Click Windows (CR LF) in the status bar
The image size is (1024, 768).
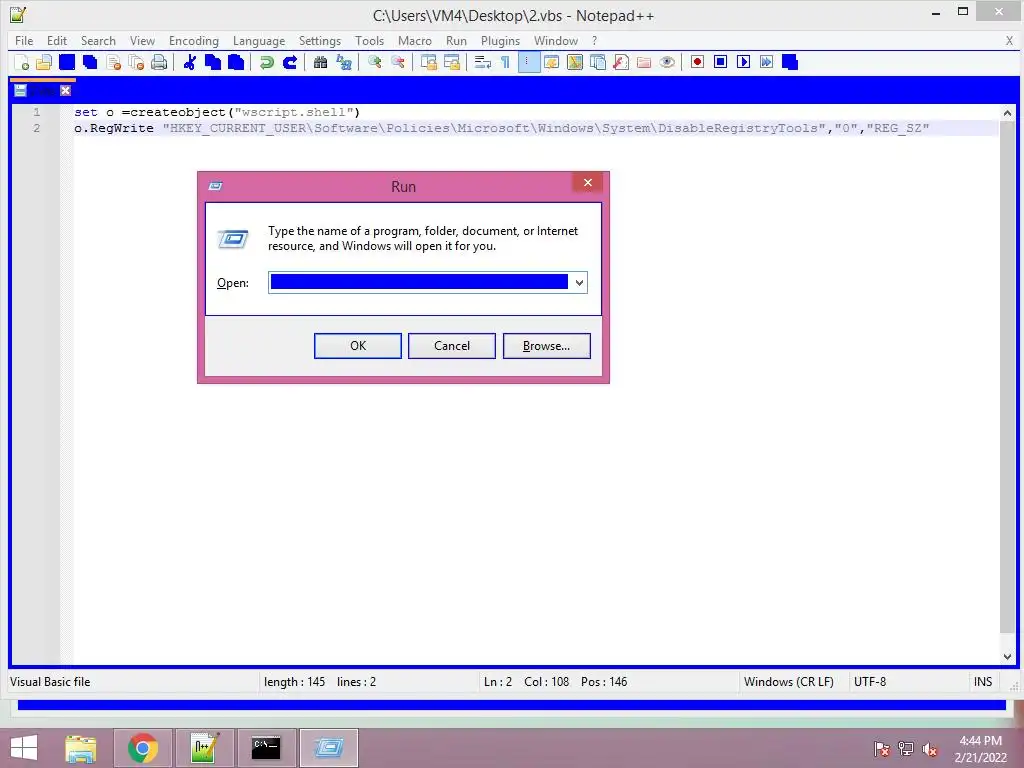pyautogui.click(x=789, y=682)
